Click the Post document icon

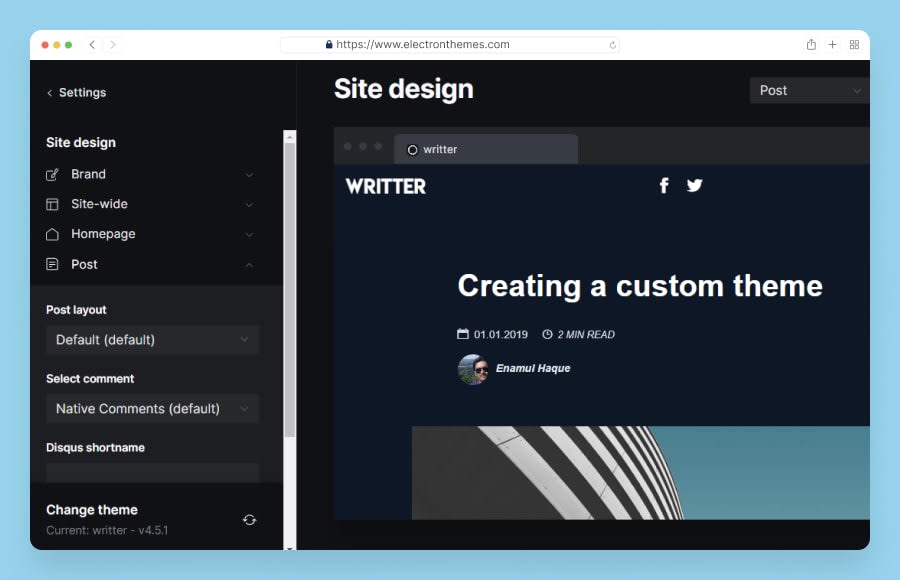pyautogui.click(x=52, y=264)
